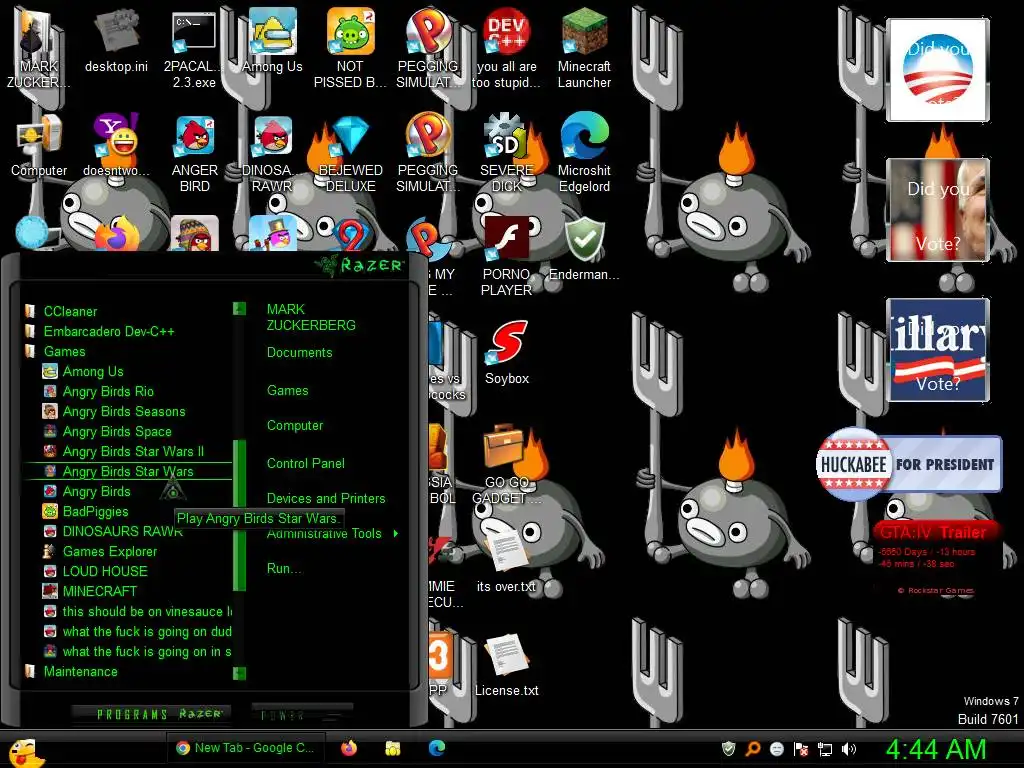Open Games in the Start menu right pane
Screen dimensions: 1024x768
tap(287, 391)
